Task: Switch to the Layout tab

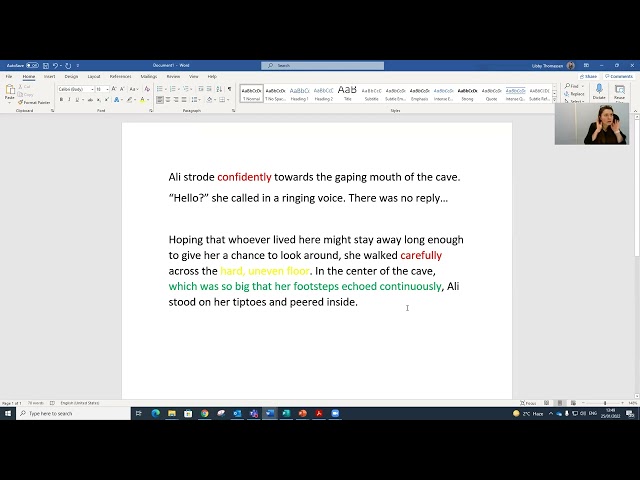Action: [x=94, y=76]
